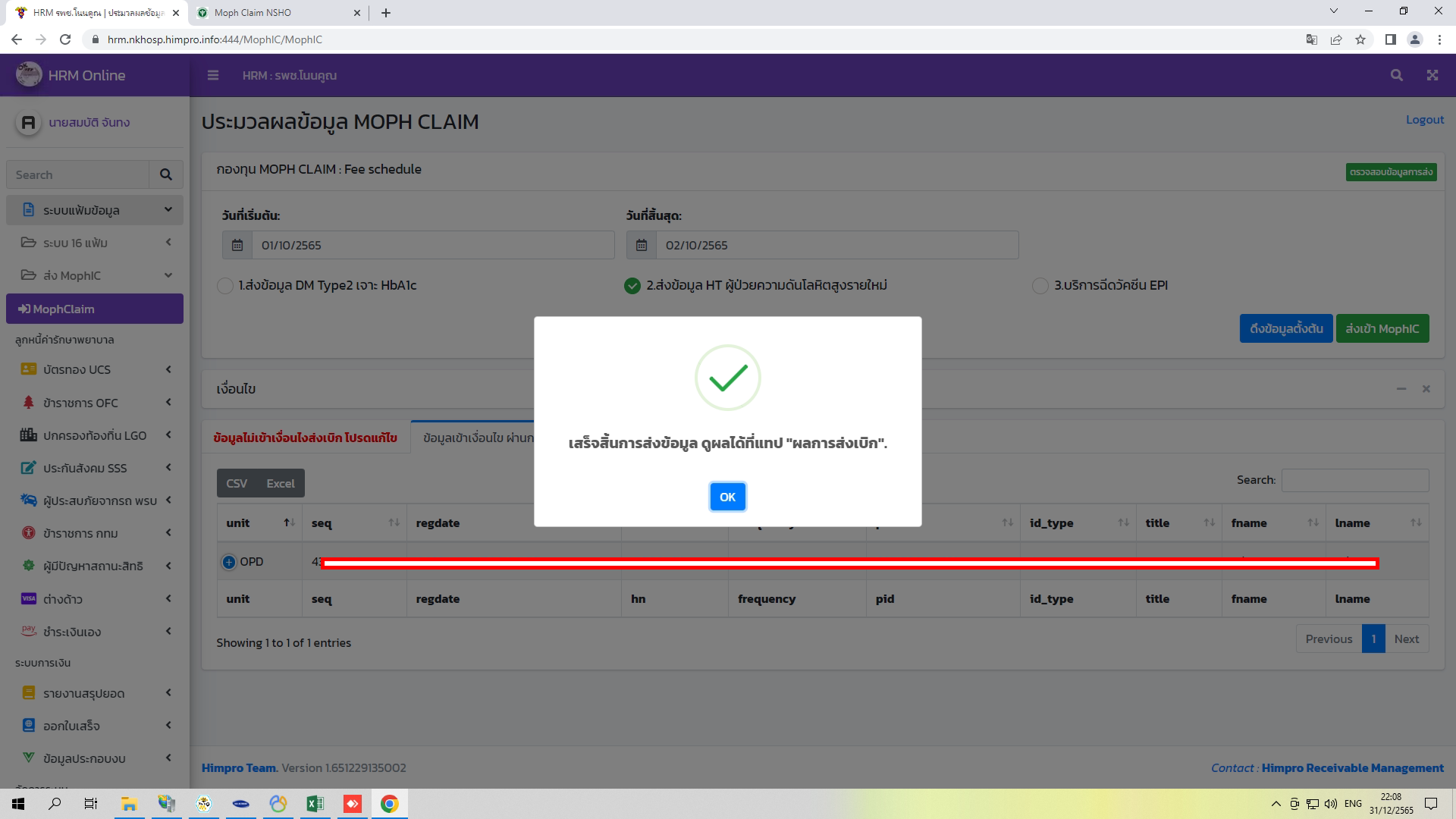Open Excel from the Windows taskbar

315,803
